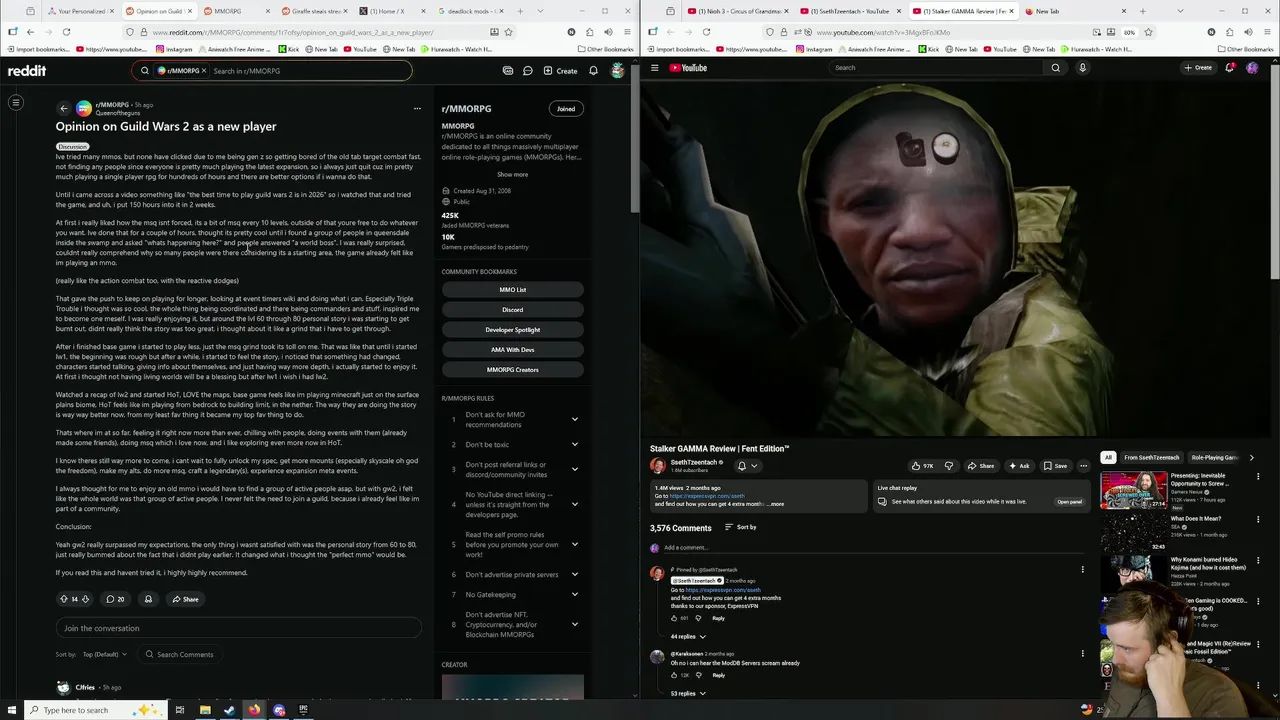Open Presenting: Inevitable Opportunity video thumbnail

click(x=1133, y=491)
